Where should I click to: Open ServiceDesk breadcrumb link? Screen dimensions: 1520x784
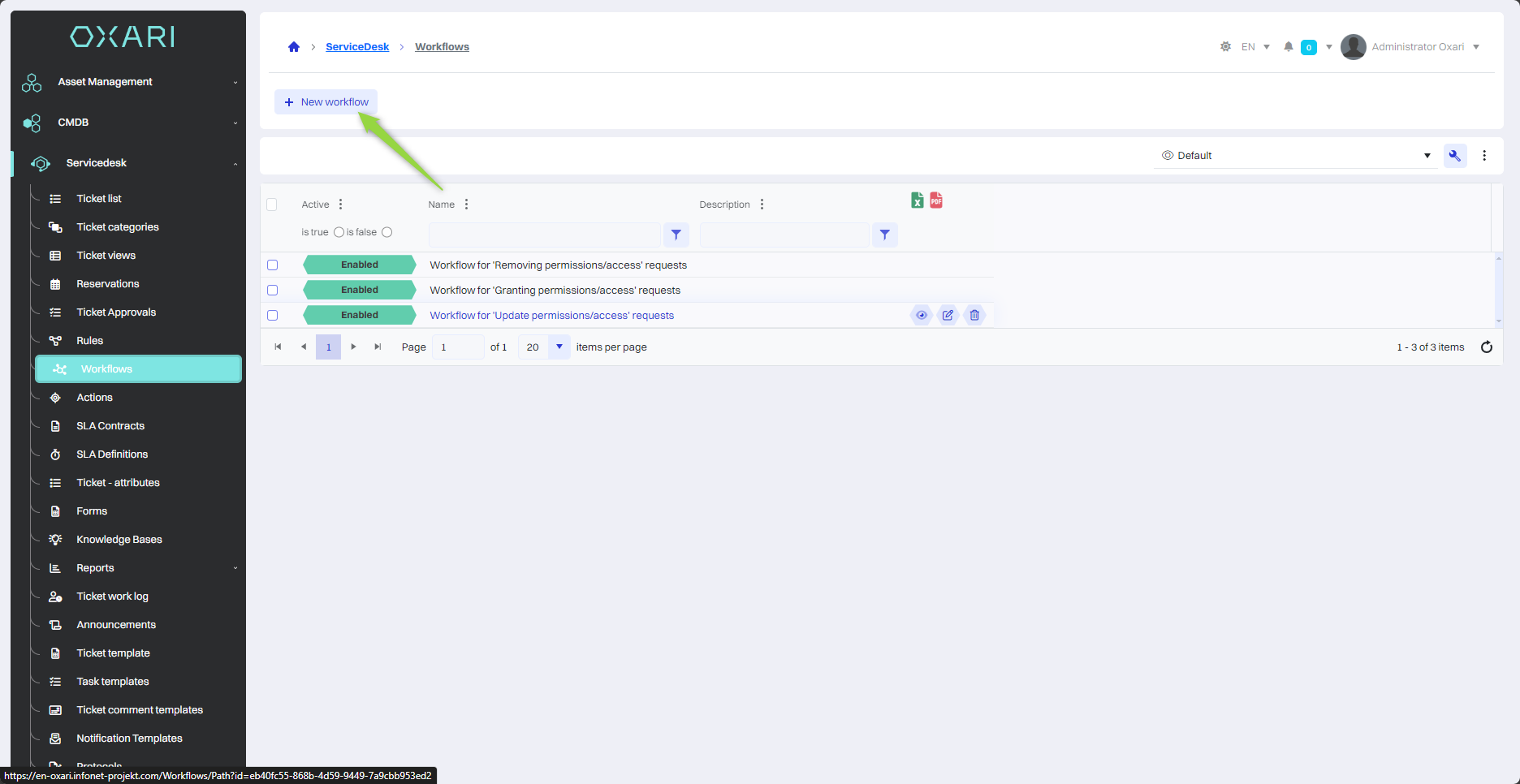point(357,47)
